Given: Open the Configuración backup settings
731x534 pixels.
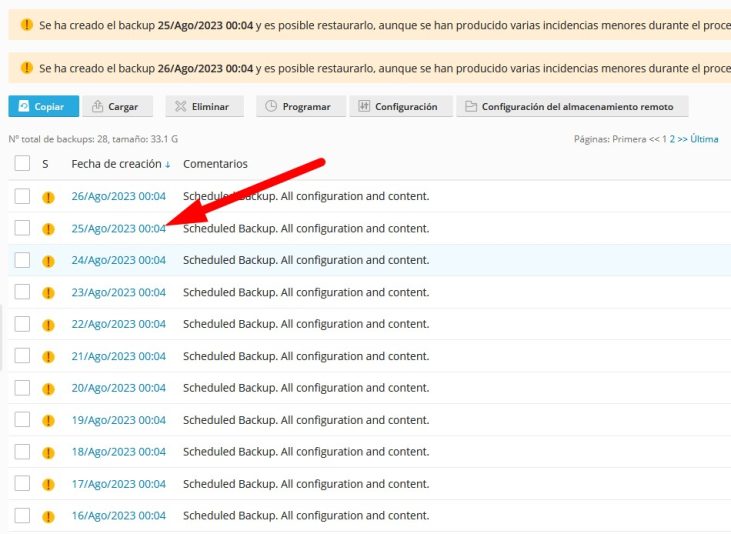Looking at the screenshot, I should 398,107.
